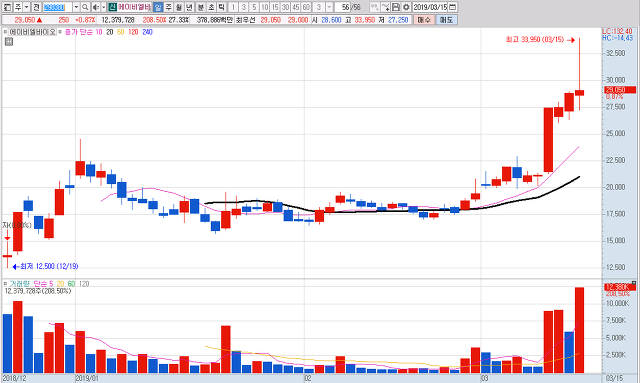Click the LC:132.40 indicator text

point(618,31)
